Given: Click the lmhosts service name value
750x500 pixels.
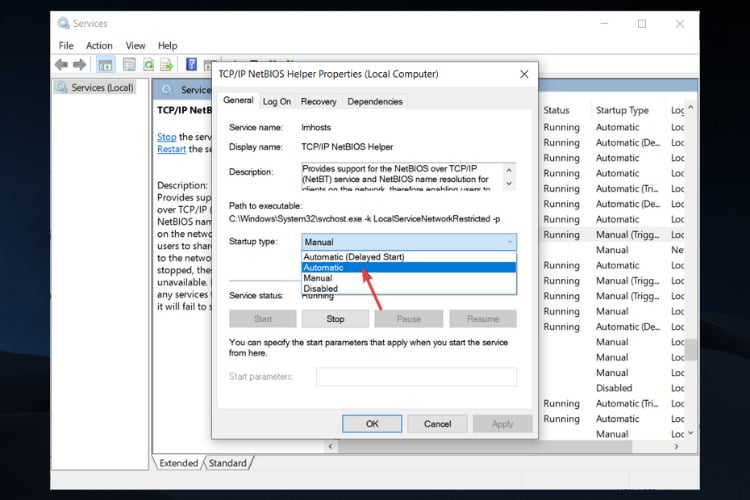Looking at the screenshot, I should pyautogui.click(x=316, y=127).
